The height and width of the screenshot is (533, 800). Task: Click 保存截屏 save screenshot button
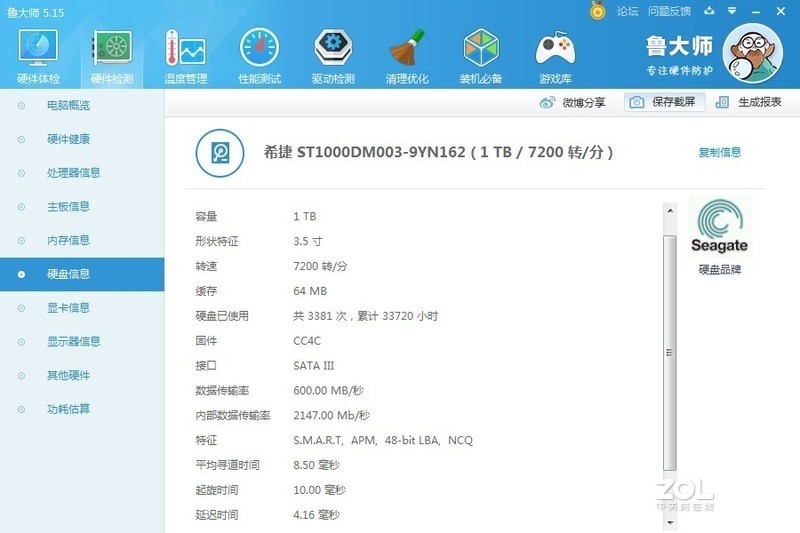tap(665, 102)
